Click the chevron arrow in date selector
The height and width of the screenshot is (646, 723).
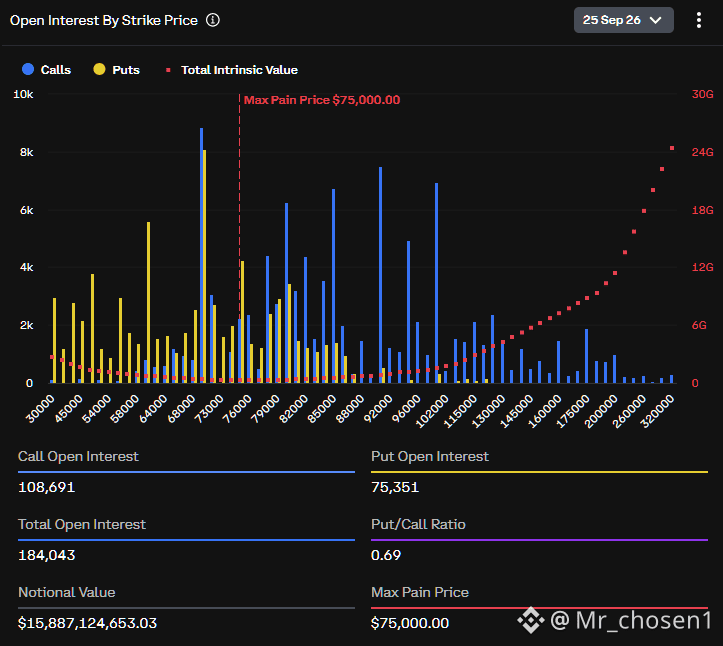(655, 20)
